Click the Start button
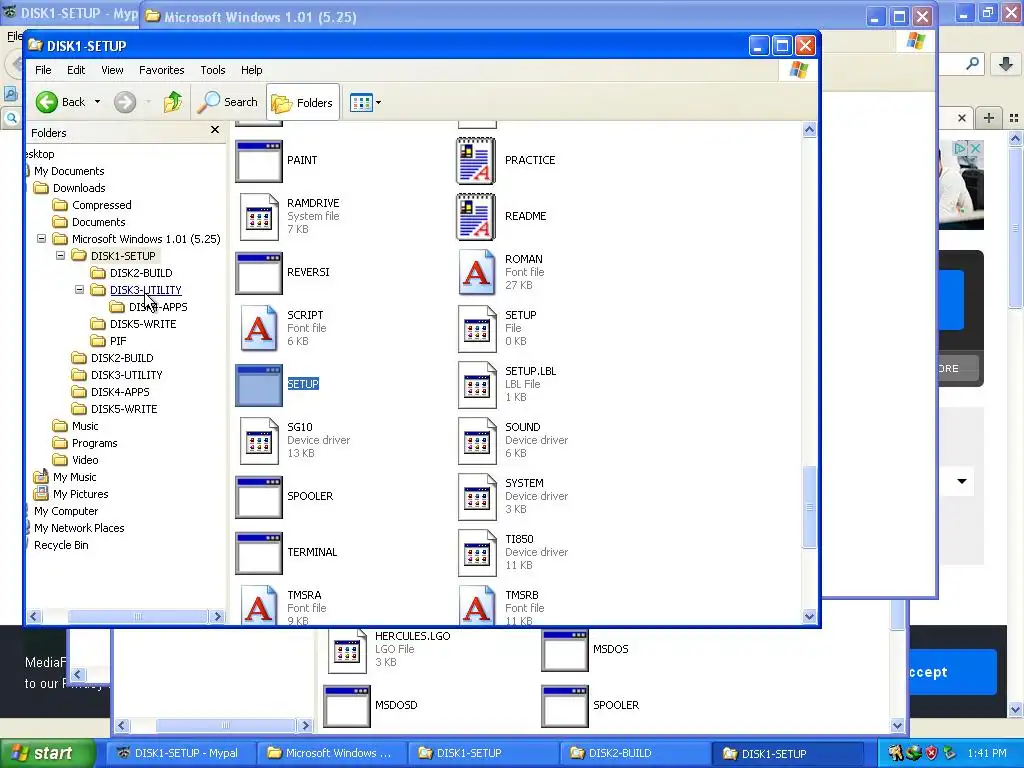The image size is (1024, 768). click(46, 753)
